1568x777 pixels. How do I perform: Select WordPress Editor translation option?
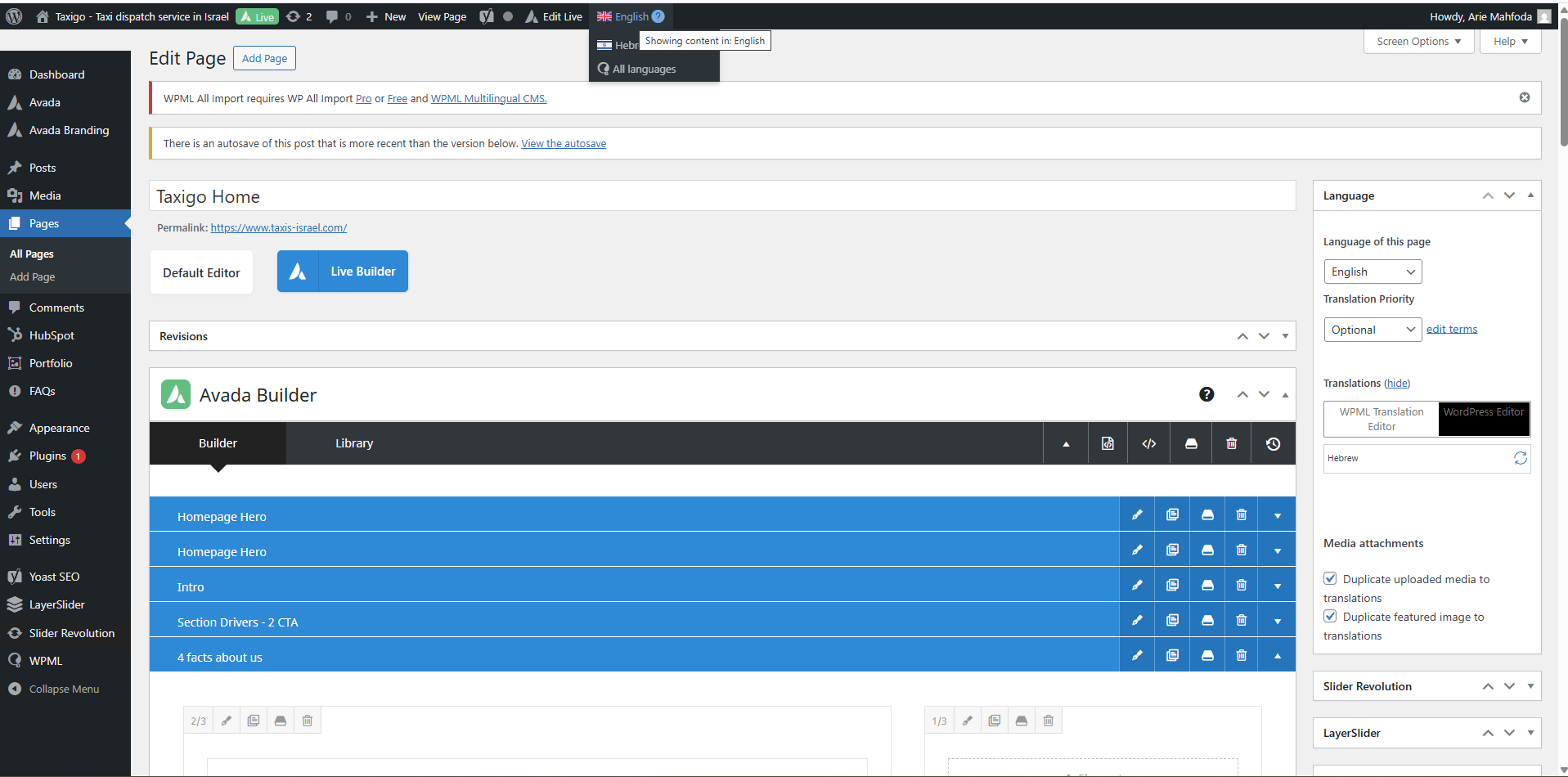point(1484,419)
